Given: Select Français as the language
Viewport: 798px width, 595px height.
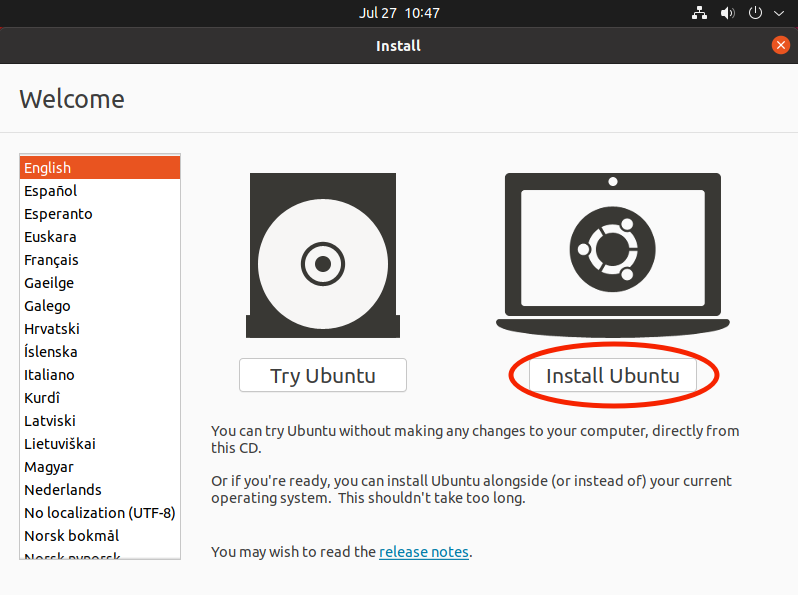Looking at the screenshot, I should [99, 260].
